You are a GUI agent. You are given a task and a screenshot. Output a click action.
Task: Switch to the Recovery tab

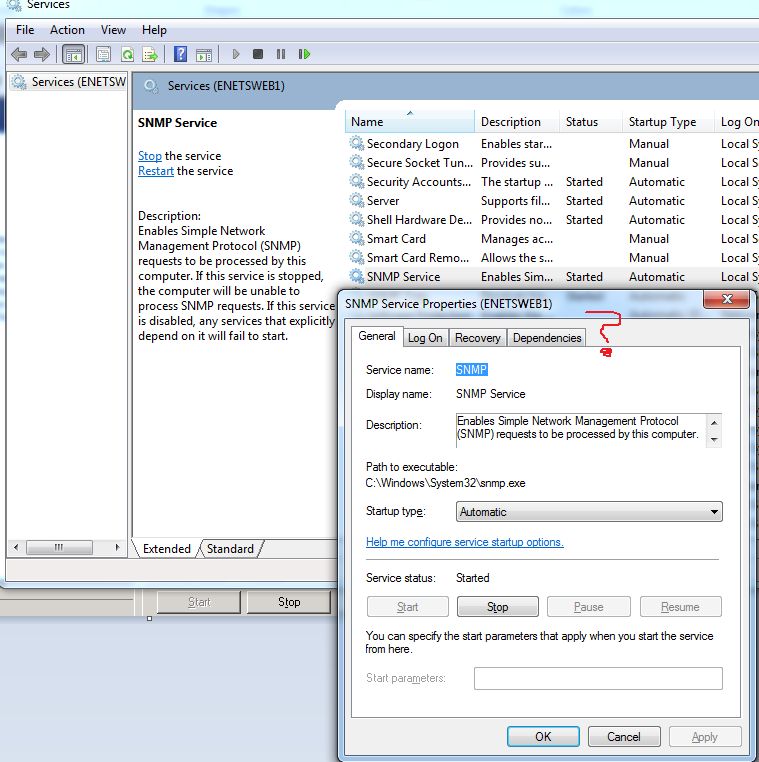point(478,338)
